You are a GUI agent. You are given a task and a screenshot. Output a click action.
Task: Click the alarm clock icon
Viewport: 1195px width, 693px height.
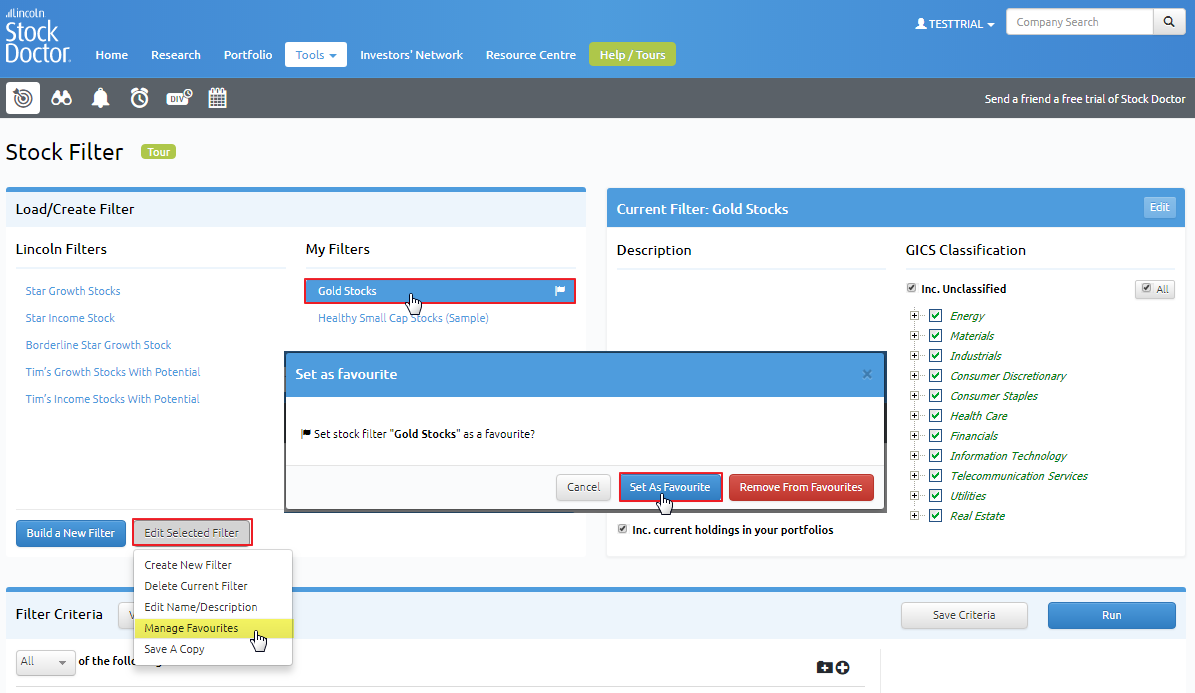coord(139,98)
